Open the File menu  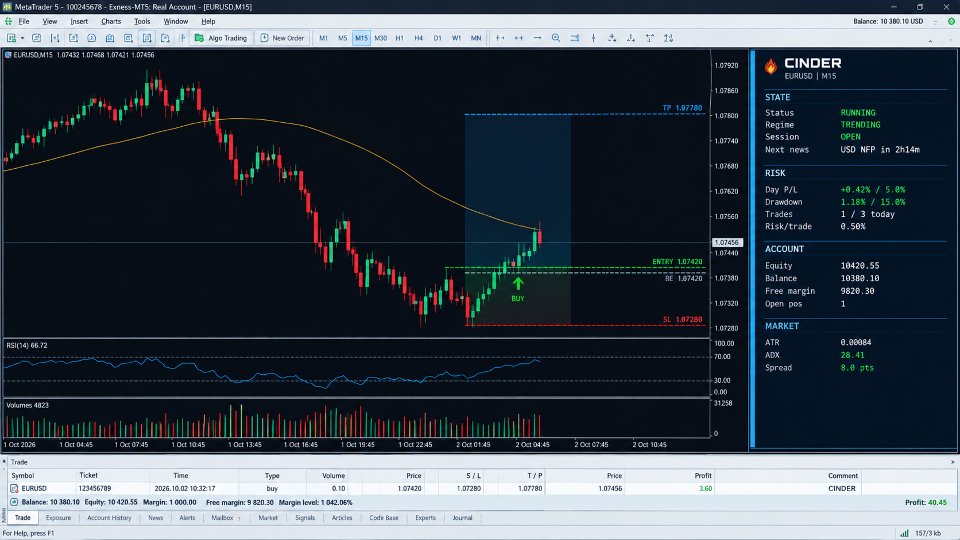[x=24, y=21]
